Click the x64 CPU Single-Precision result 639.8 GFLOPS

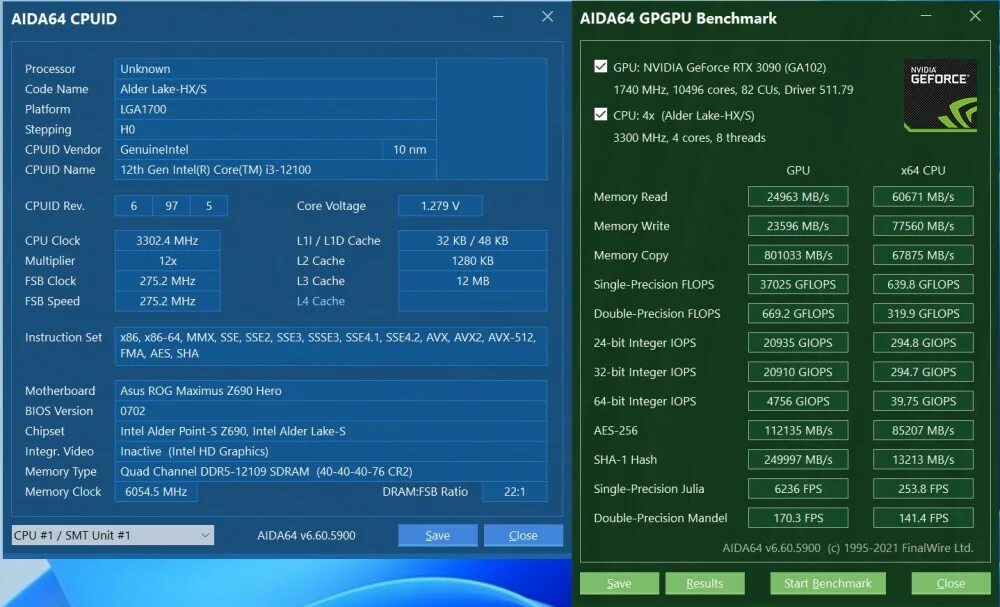click(923, 284)
